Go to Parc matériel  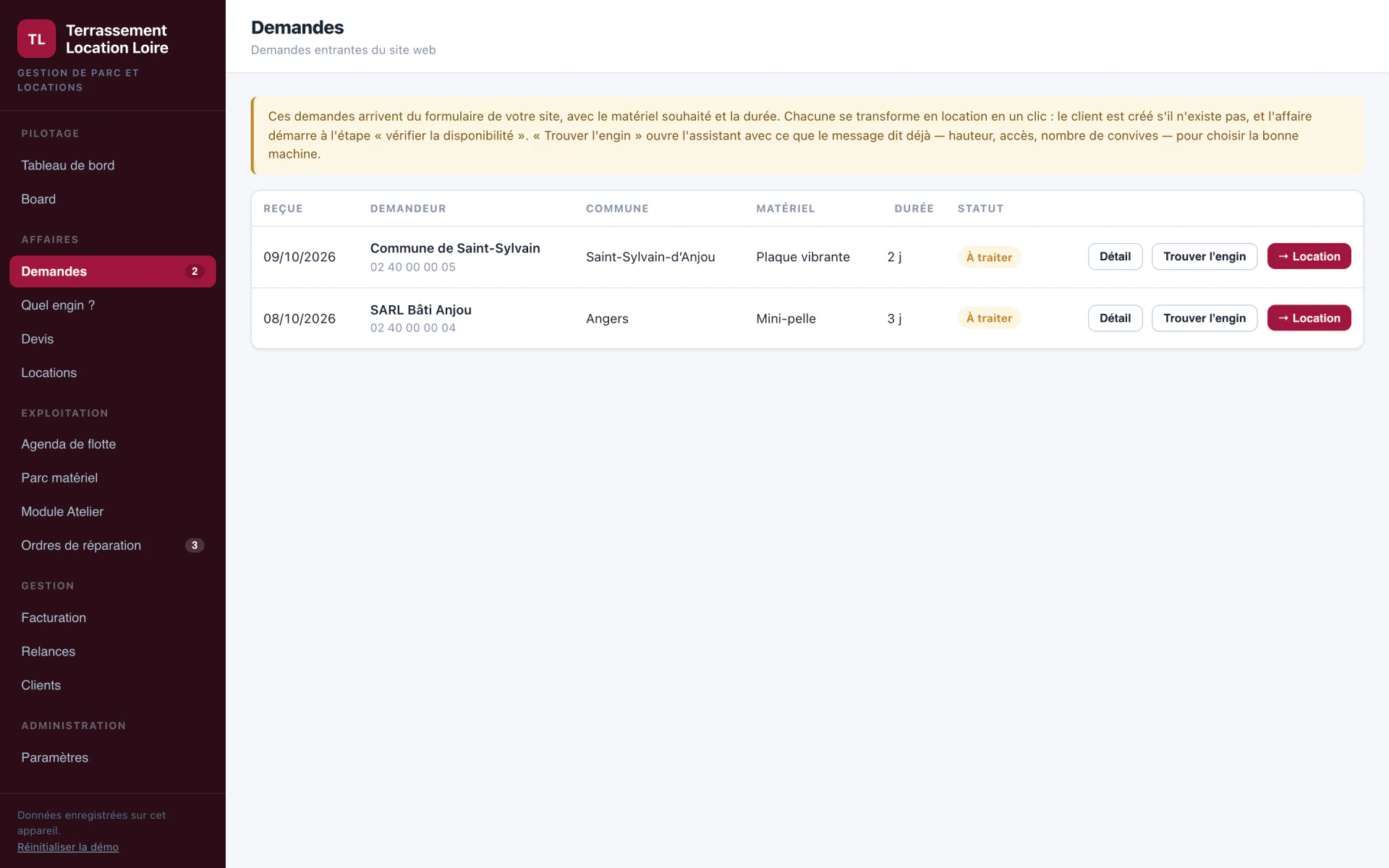pyautogui.click(x=113, y=478)
